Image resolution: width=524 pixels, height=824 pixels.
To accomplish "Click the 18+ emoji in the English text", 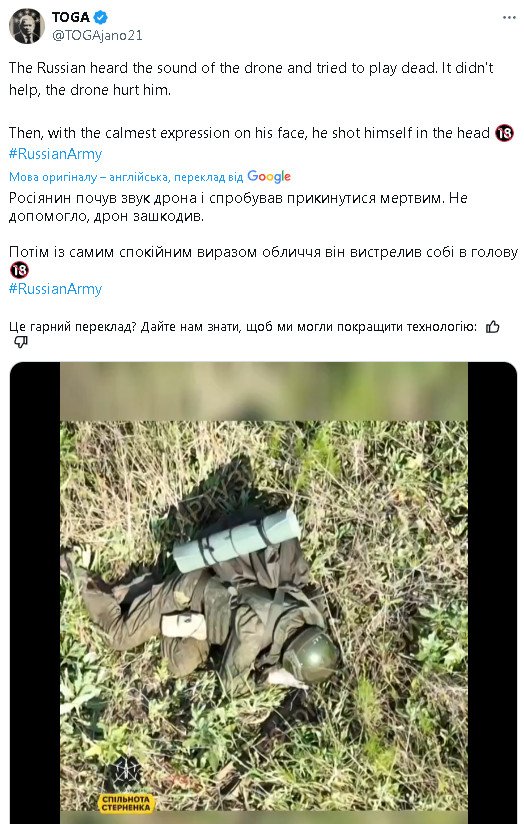I will pyautogui.click(x=505, y=133).
